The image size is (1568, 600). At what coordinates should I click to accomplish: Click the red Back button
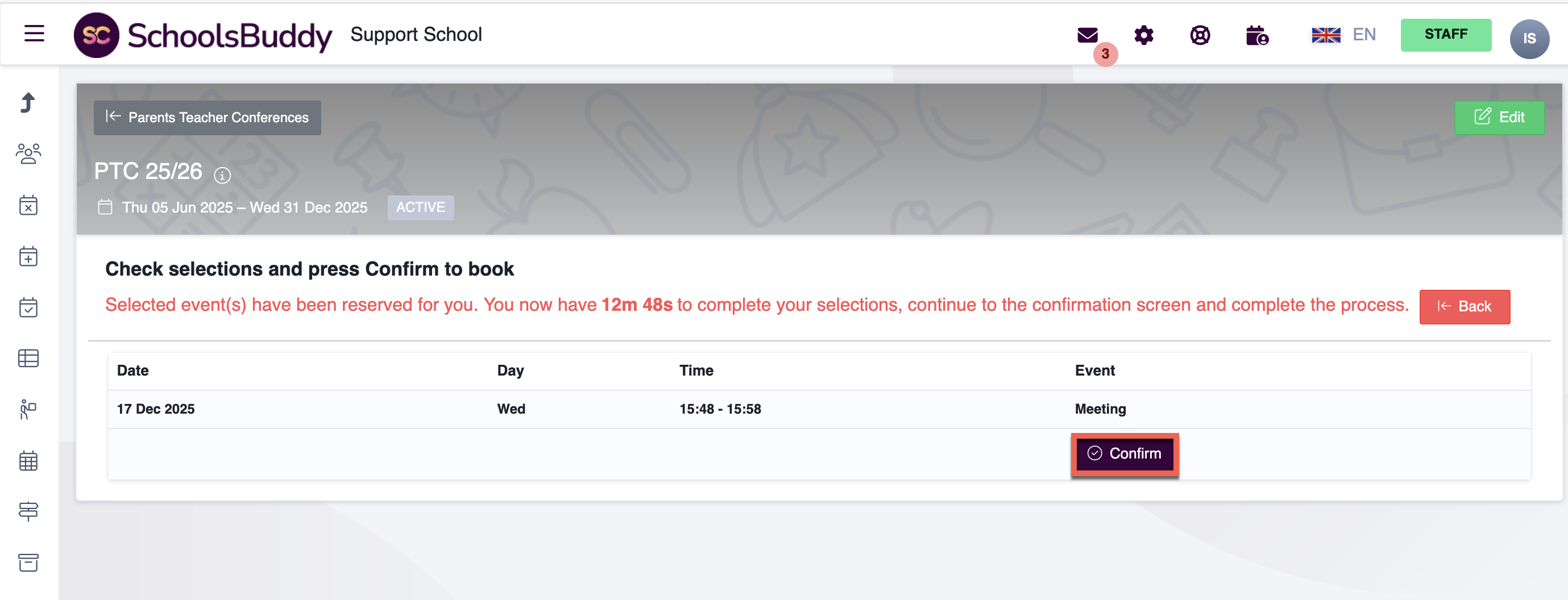click(1464, 306)
